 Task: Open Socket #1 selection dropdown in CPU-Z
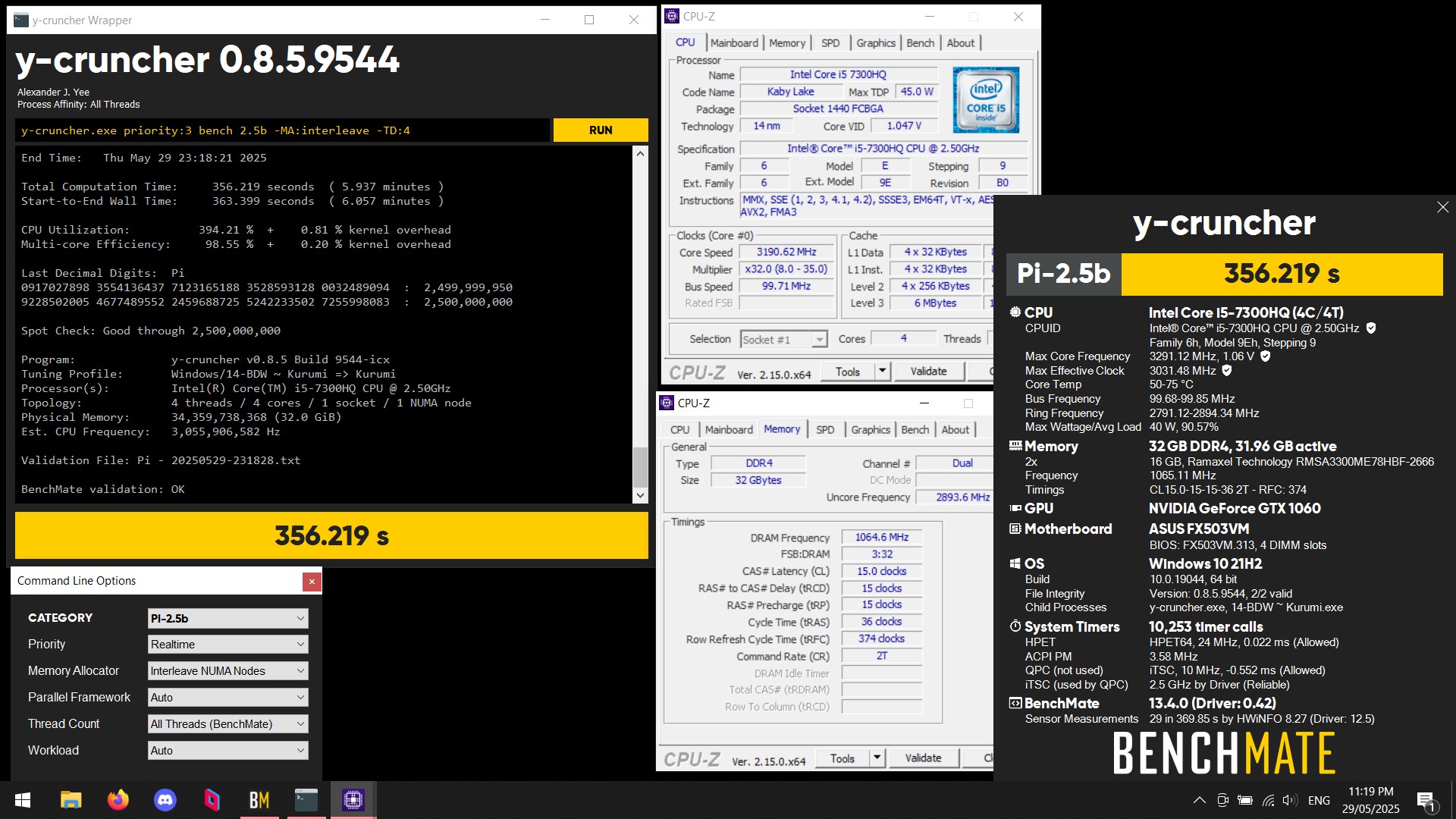(x=783, y=340)
